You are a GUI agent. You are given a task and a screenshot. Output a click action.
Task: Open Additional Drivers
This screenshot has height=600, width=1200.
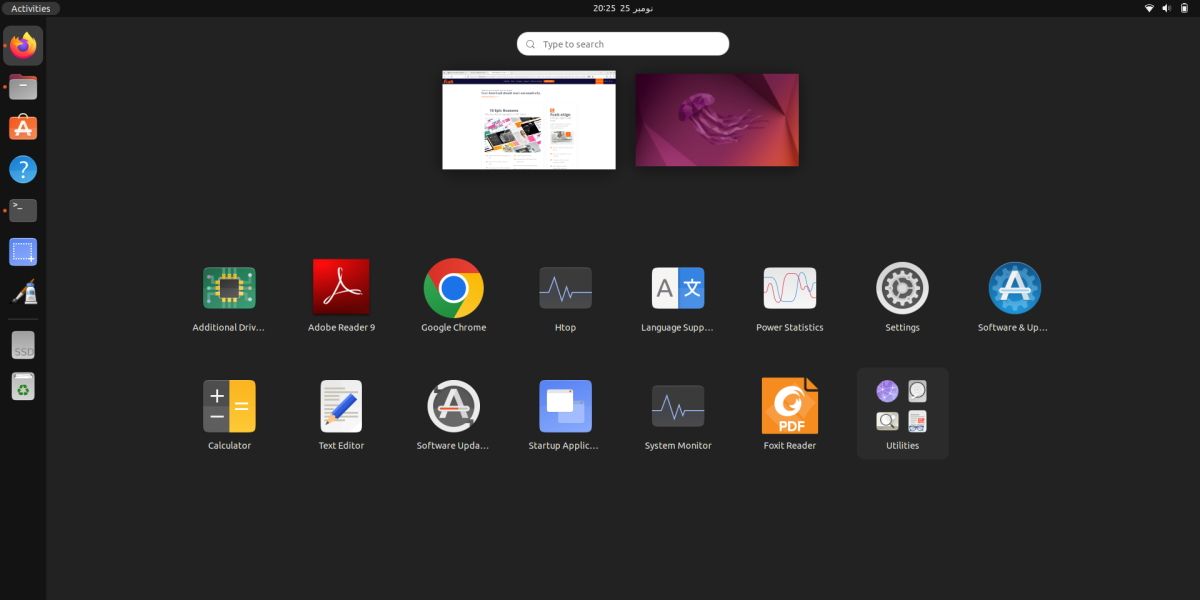229,288
